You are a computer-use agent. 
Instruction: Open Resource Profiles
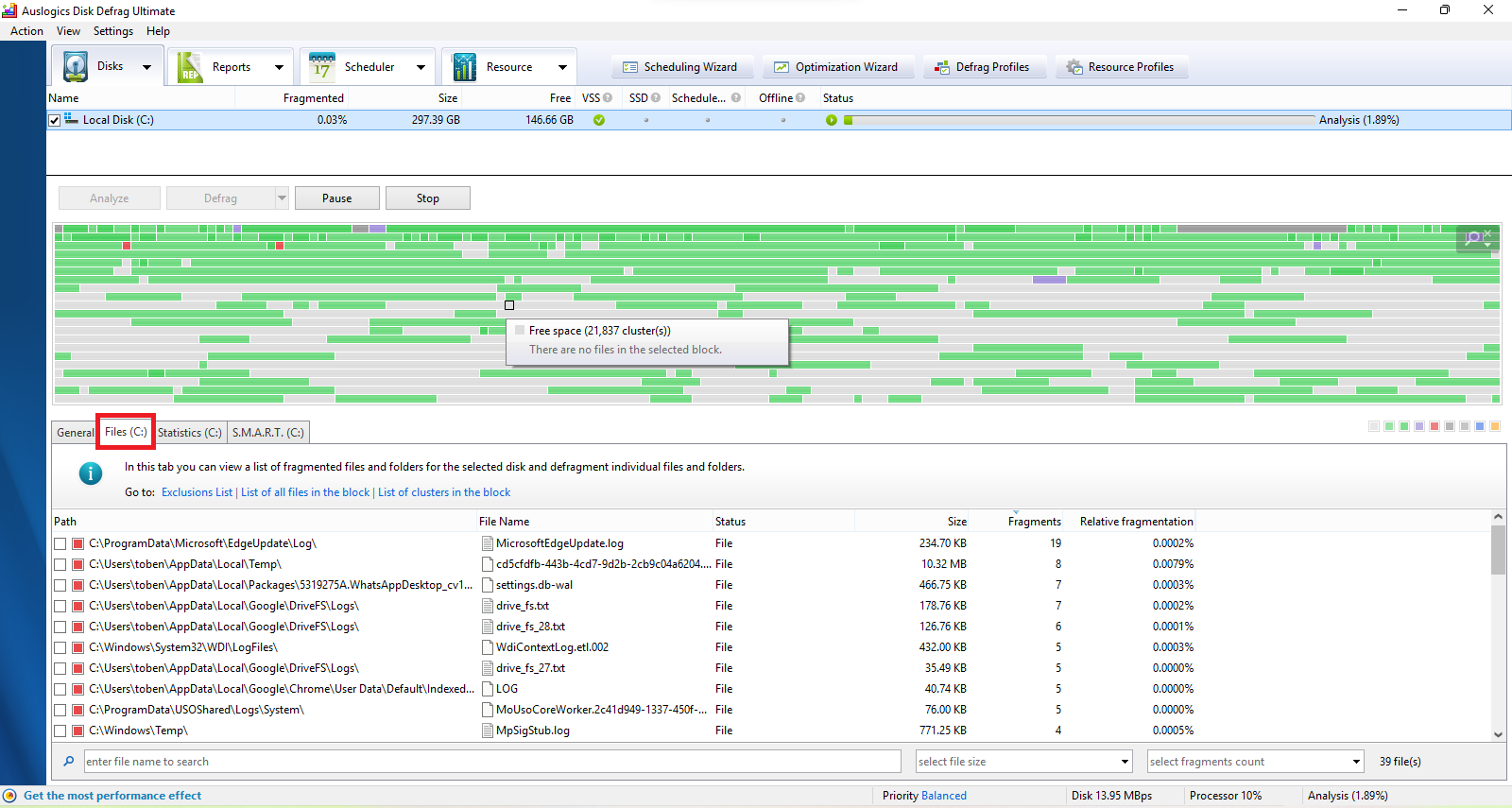(x=1121, y=67)
